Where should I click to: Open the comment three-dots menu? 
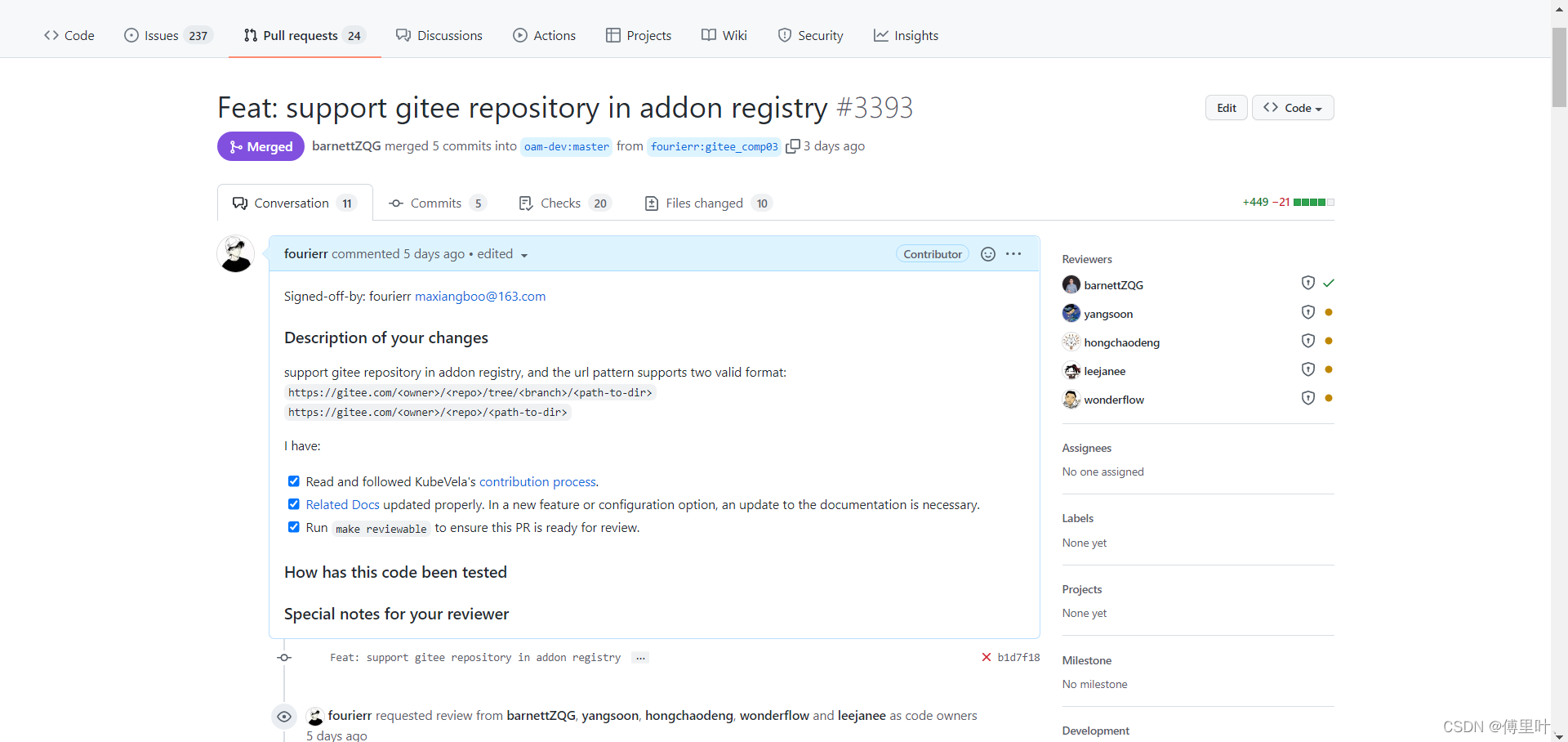(x=1013, y=254)
